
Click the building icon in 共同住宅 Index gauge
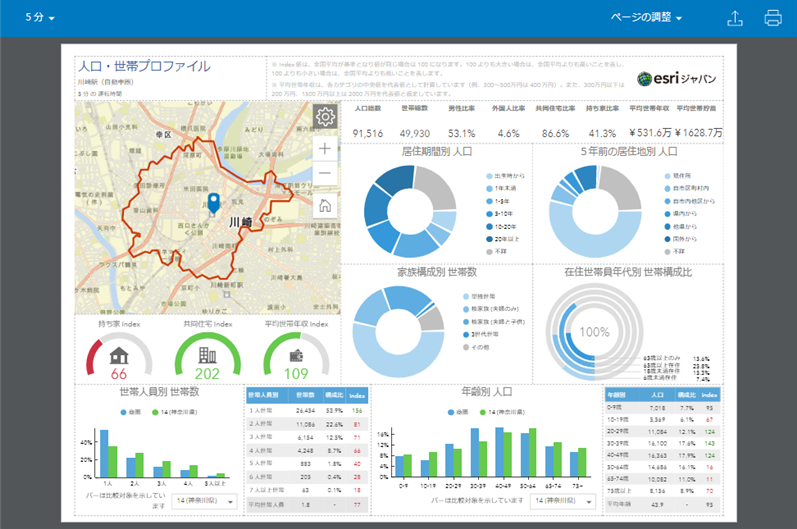point(208,355)
